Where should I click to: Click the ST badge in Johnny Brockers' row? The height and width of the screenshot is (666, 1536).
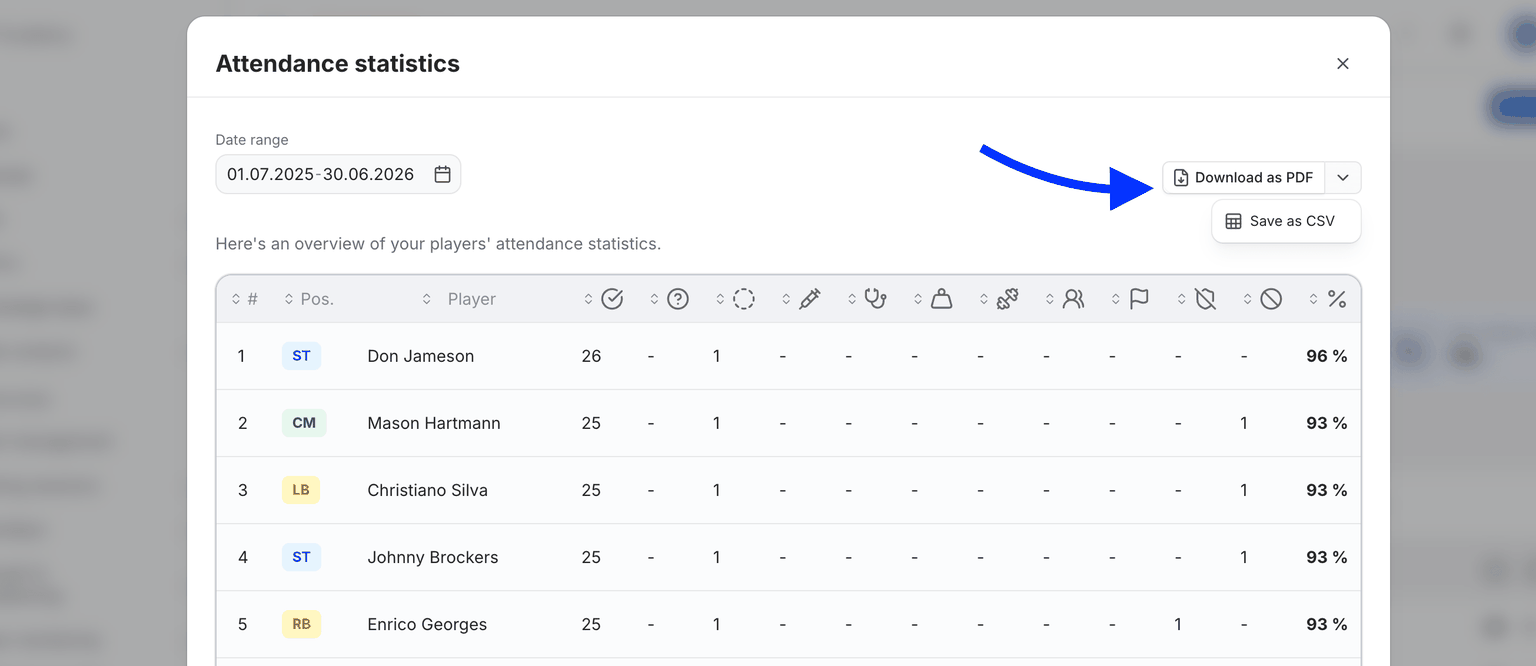(x=301, y=557)
